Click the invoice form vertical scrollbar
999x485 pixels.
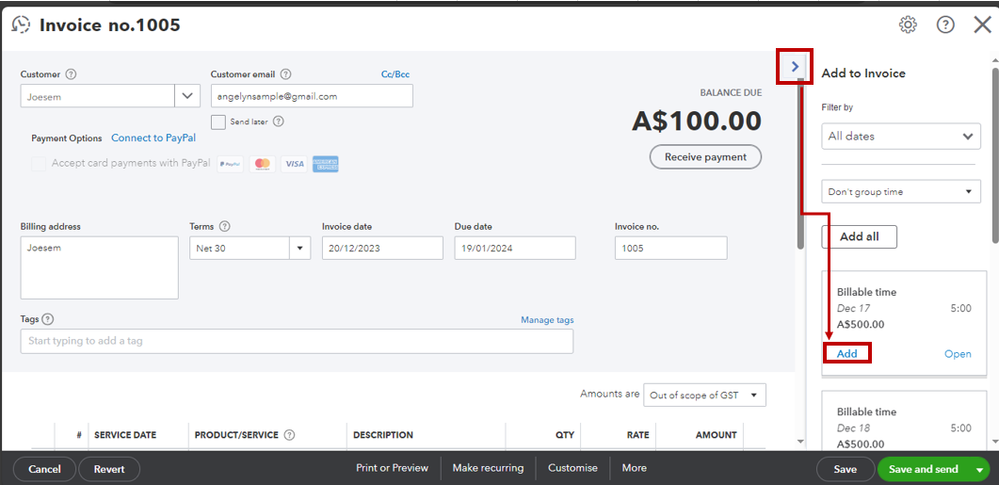point(801,163)
